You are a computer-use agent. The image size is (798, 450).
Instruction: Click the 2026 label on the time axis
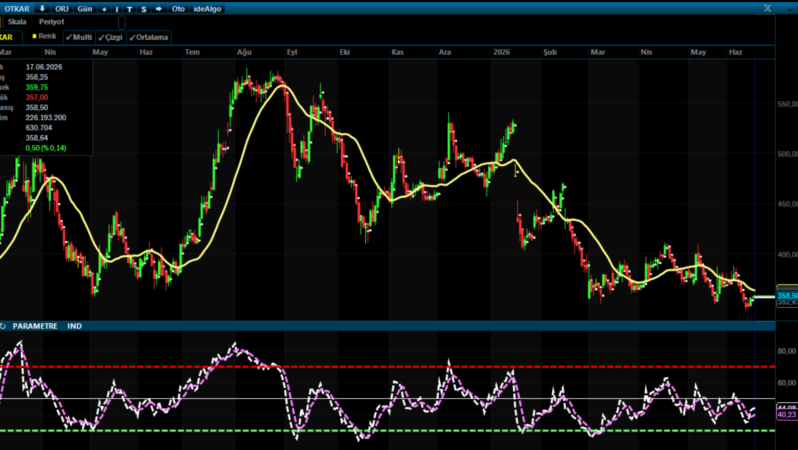tap(501, 52)
